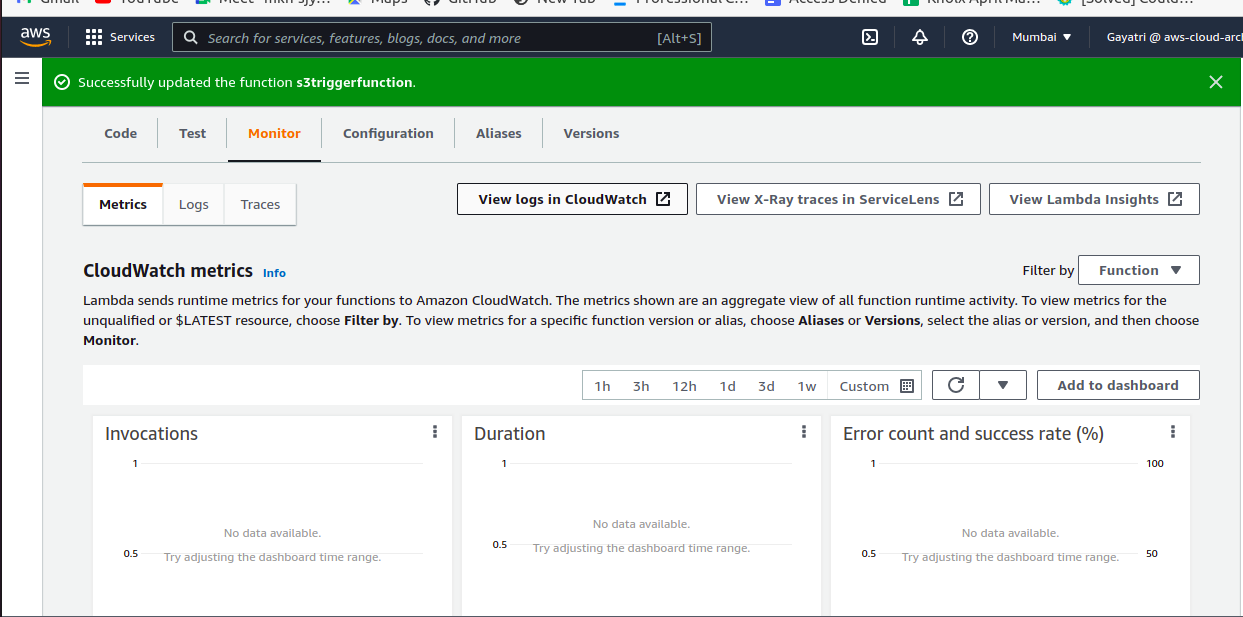Open the Configuration tab
The image size is (1243, 617).
(x=388, y=133)
